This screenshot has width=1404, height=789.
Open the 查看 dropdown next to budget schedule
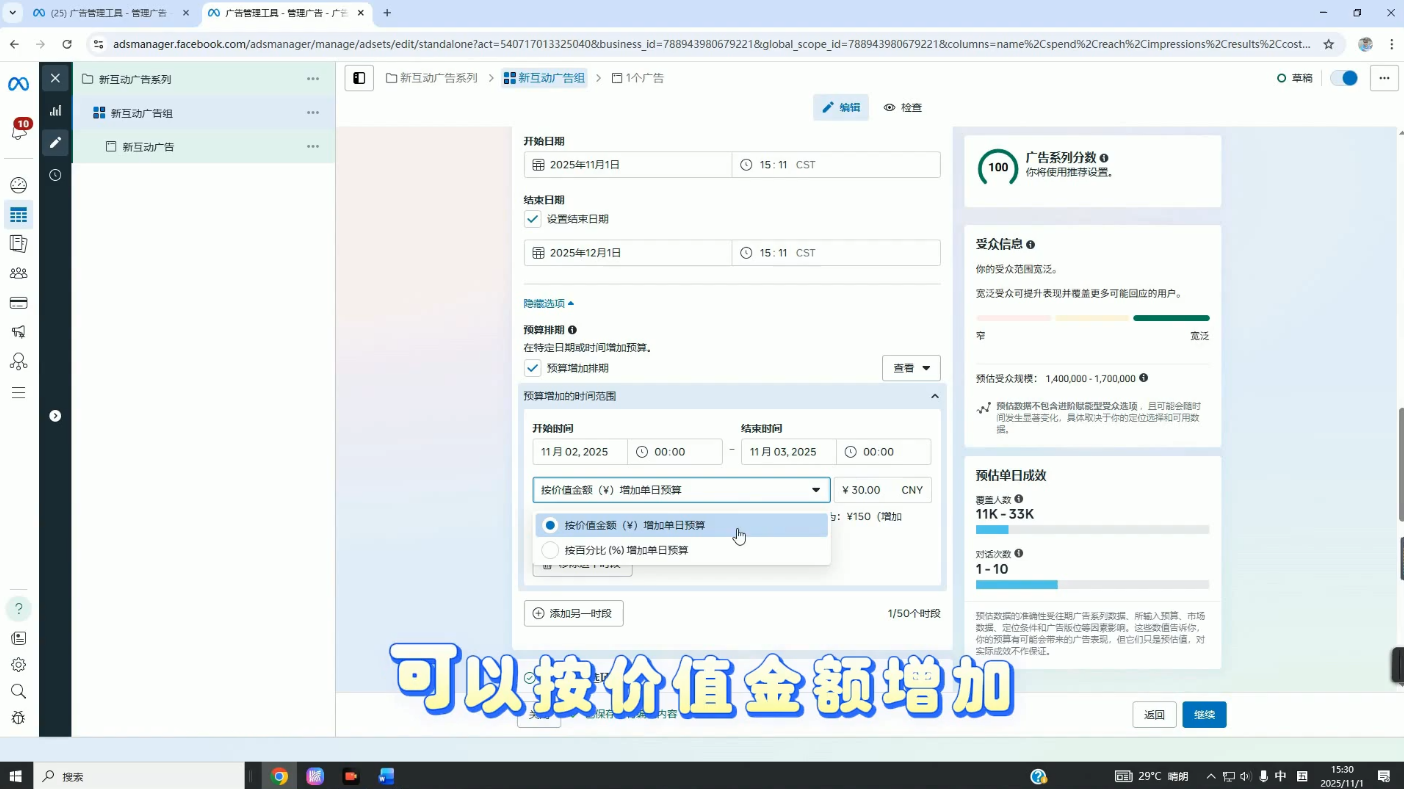(x=910, y=367)
